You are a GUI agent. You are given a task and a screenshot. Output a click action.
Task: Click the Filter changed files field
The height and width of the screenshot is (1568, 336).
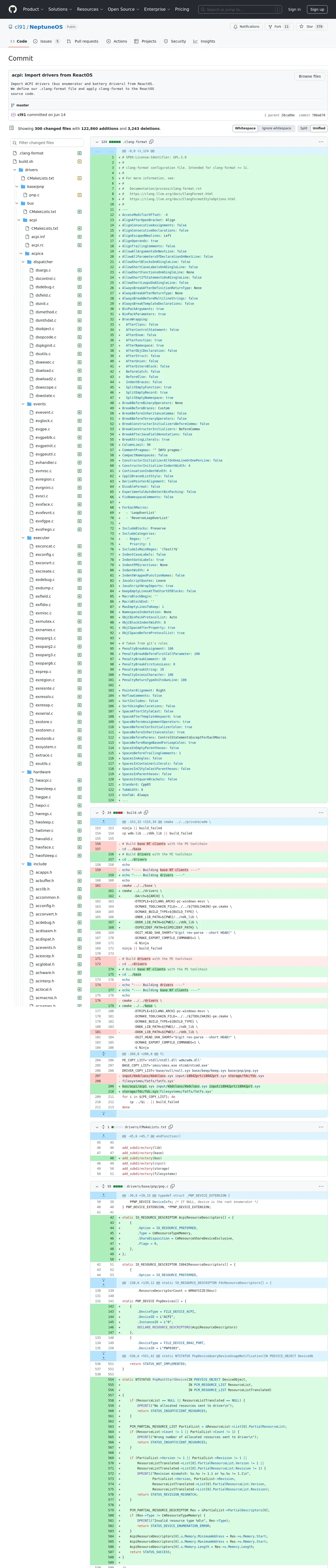47,142
